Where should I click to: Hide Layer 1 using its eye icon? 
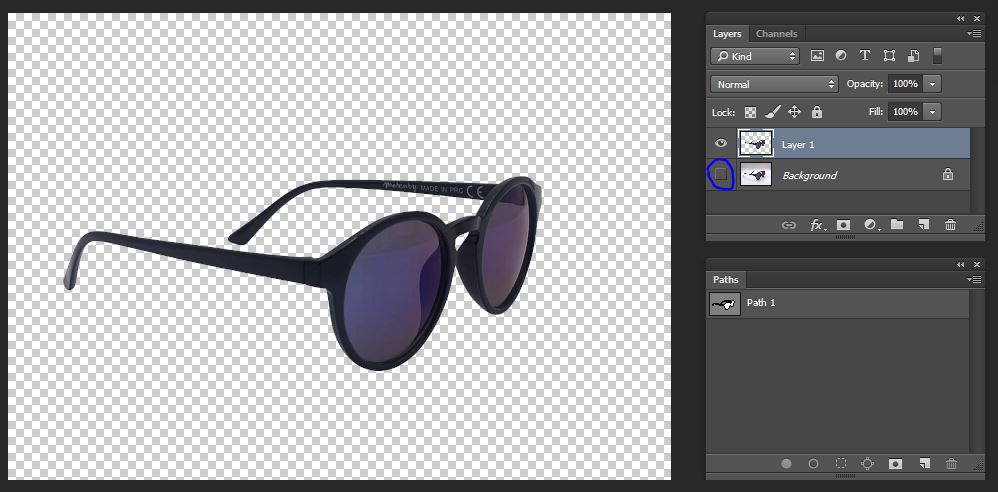pos(721,144)
